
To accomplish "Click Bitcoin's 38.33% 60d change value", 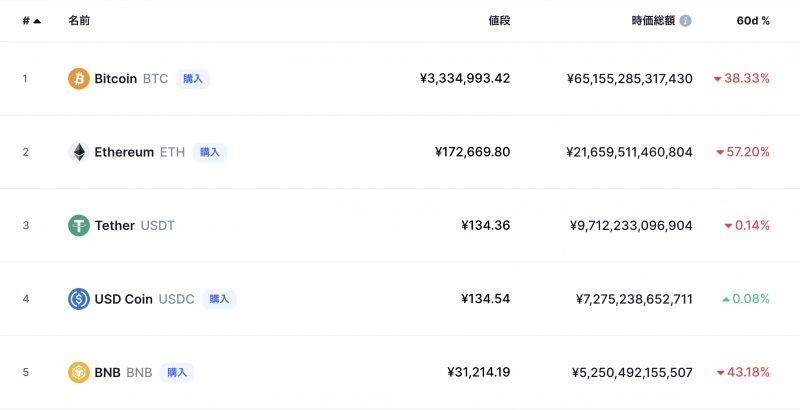I will tap(746, 79).
